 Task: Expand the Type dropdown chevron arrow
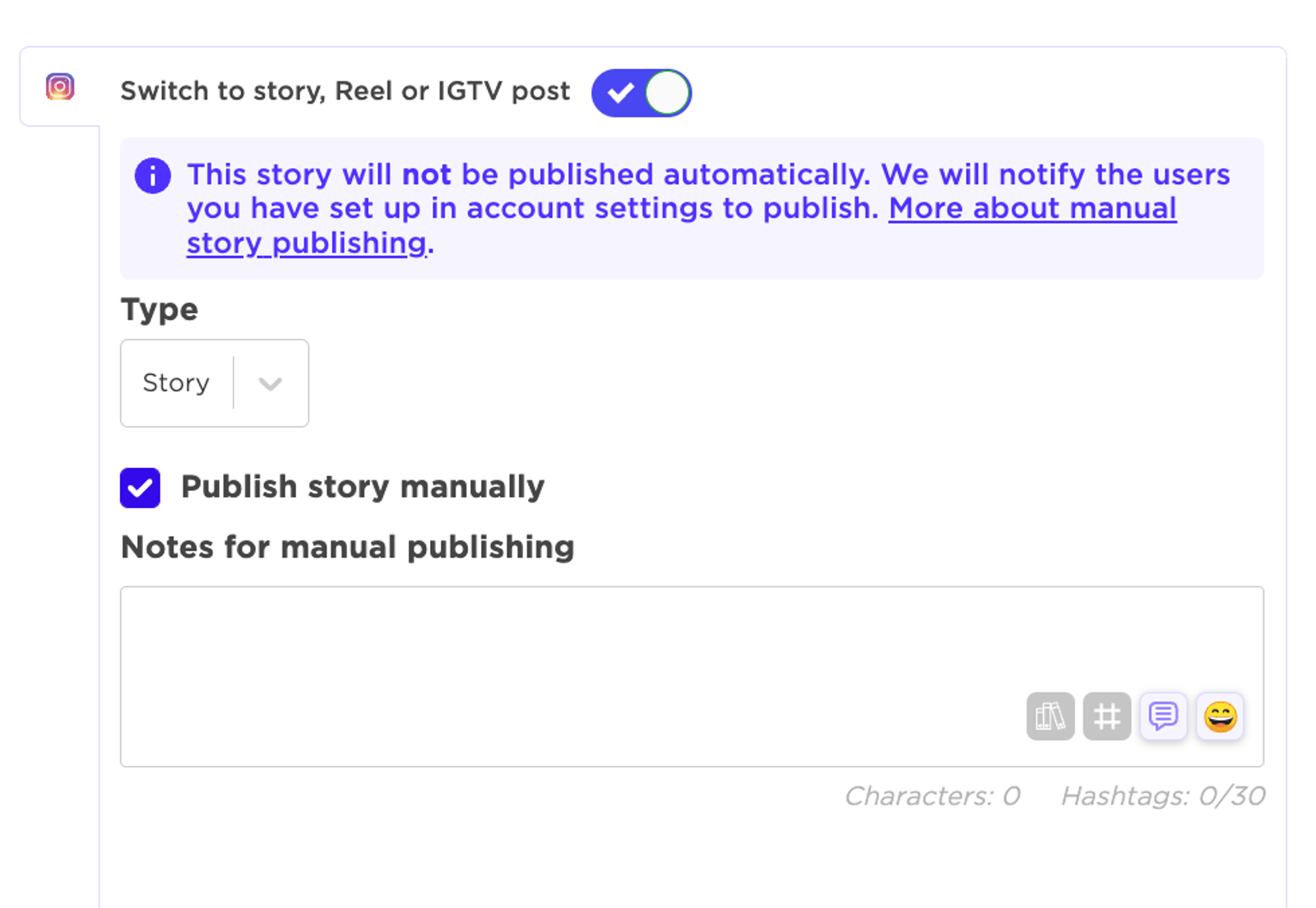coord(271,383)
